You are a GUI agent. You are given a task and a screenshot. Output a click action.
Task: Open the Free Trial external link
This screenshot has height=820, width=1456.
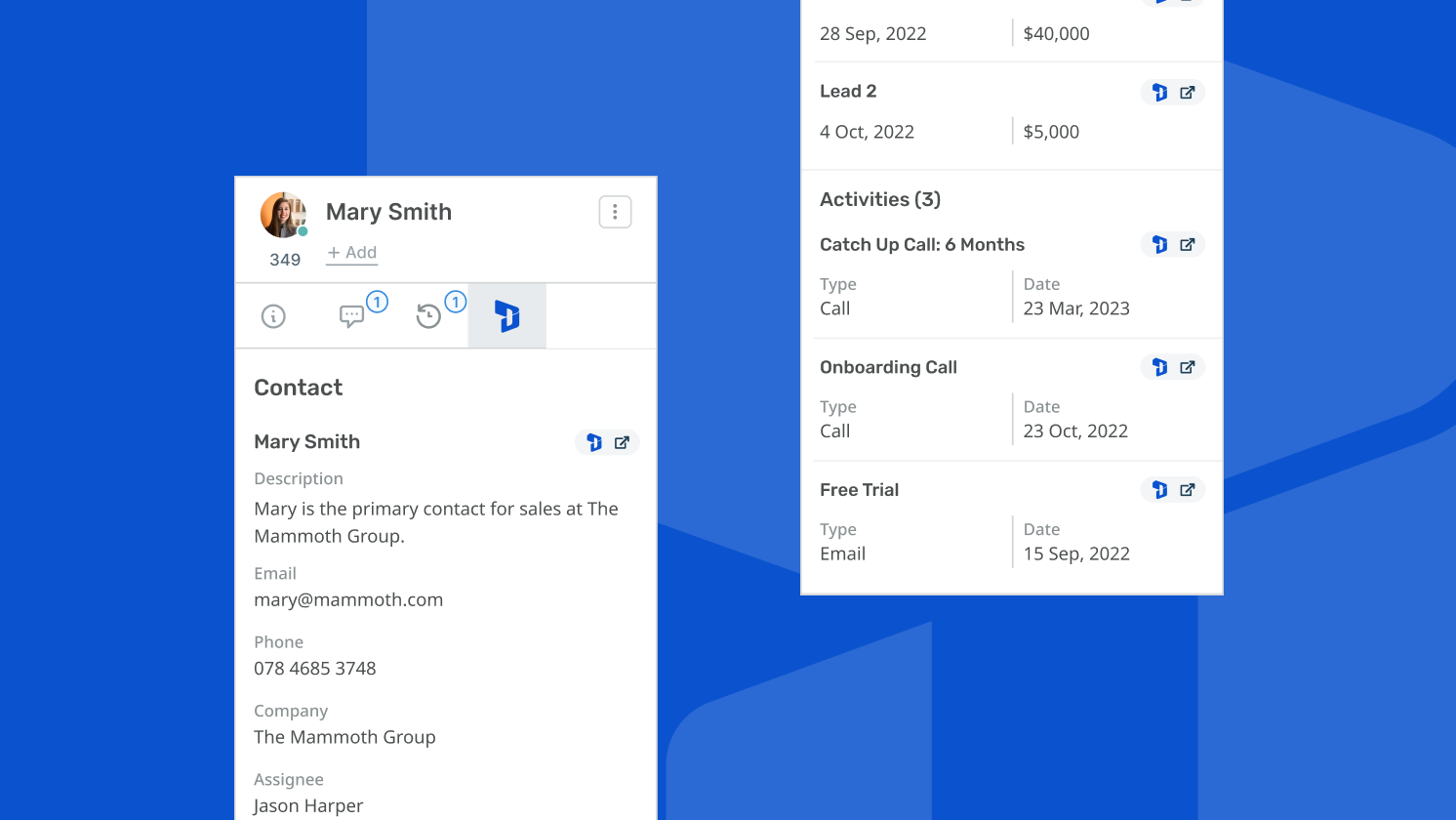(1187, 489)
